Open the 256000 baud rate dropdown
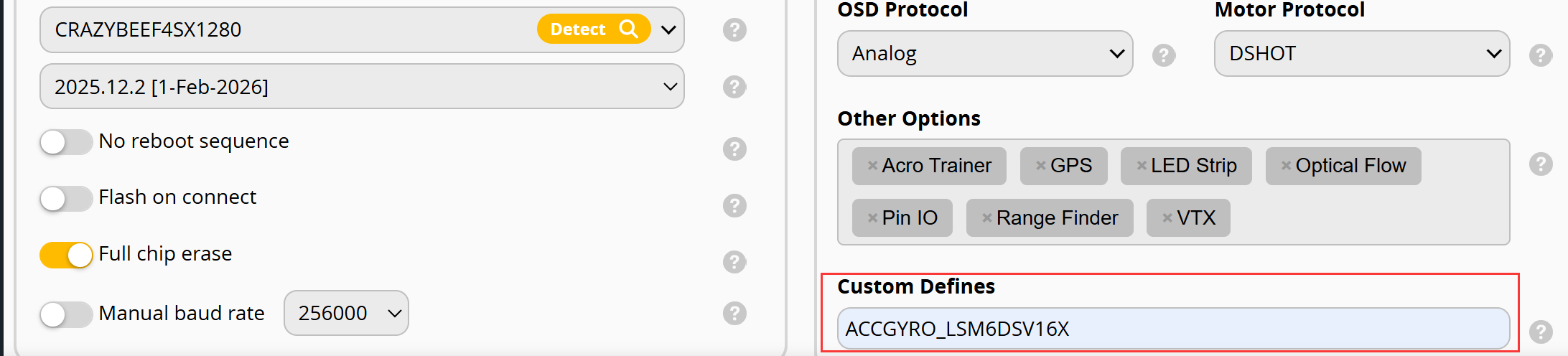Screen dimensions: 1568x356 pos(346,313)
